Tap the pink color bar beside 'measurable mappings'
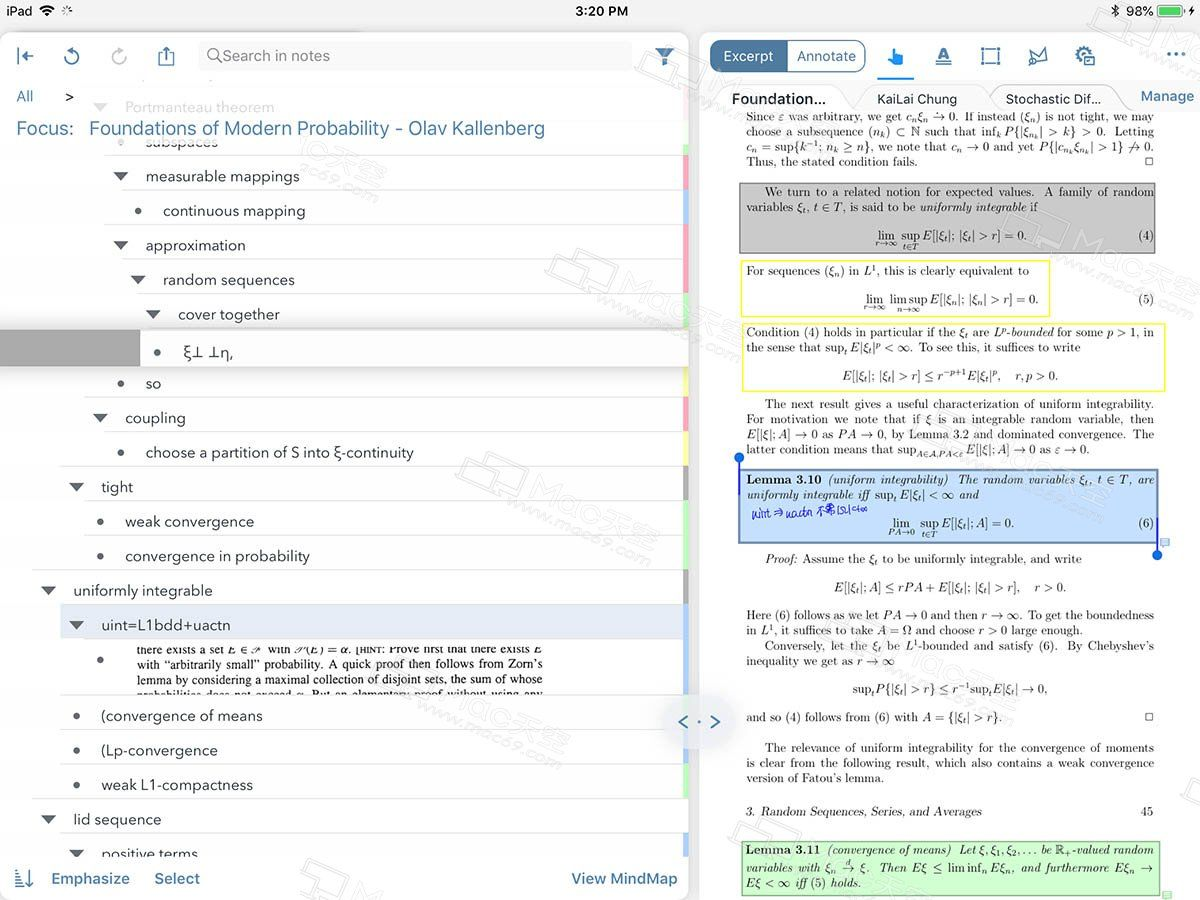The width and height of the screenshot is (1200, 900). pos(686,173)
